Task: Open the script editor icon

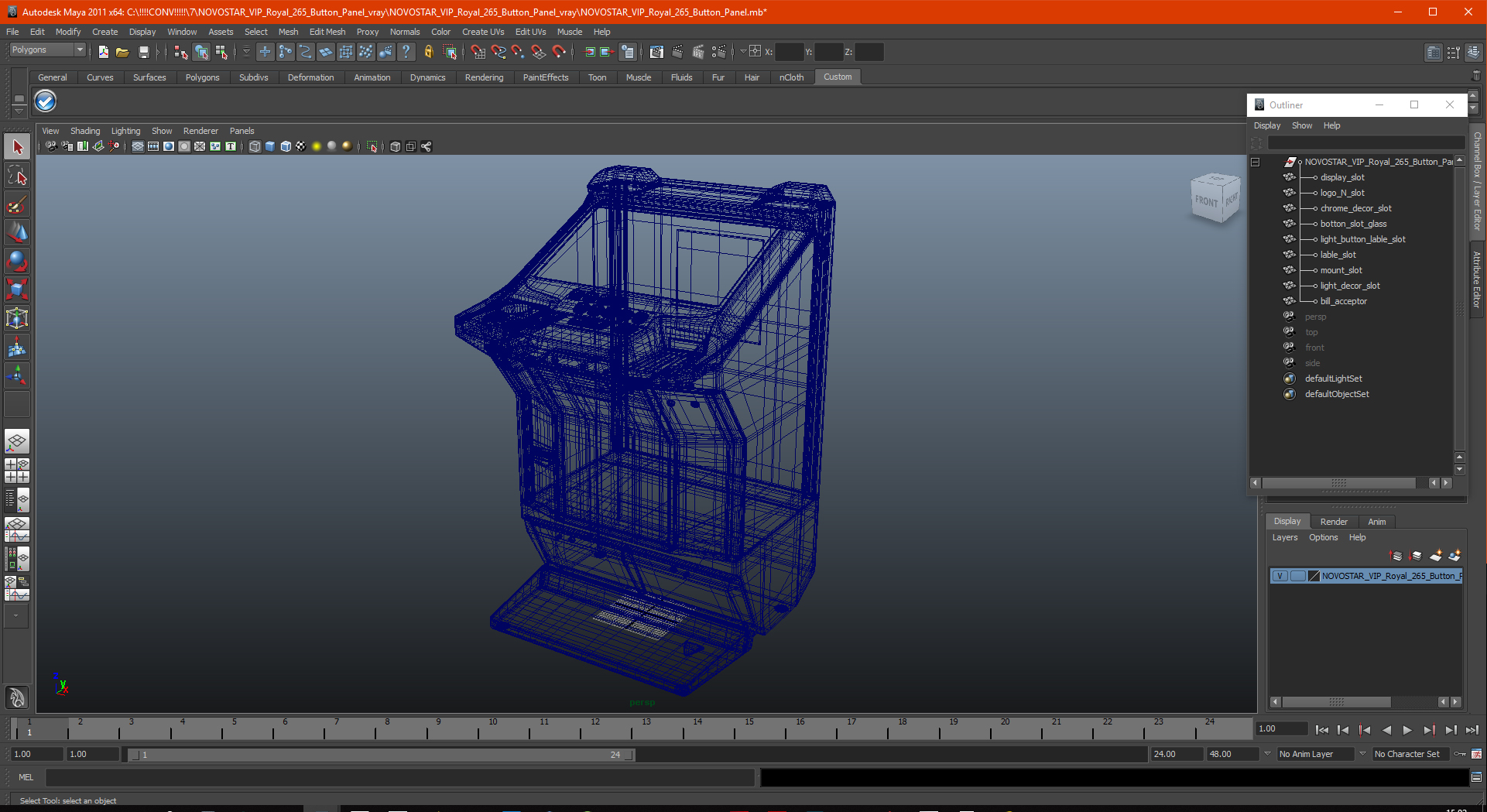Action: click(1476, 776)
